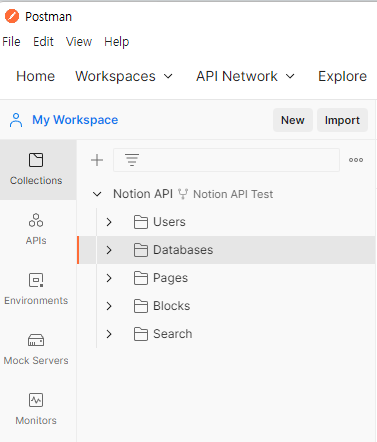The width and height of the screenshot is (377, 442).
Task: Open the Help menu
Action: [117, 42]
